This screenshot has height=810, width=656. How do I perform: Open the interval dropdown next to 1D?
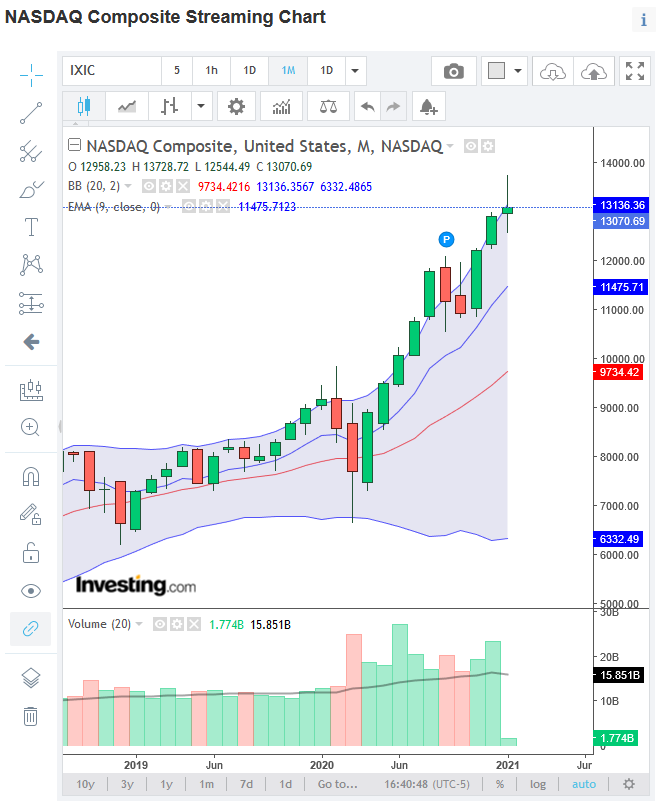[x=354, y=71]
